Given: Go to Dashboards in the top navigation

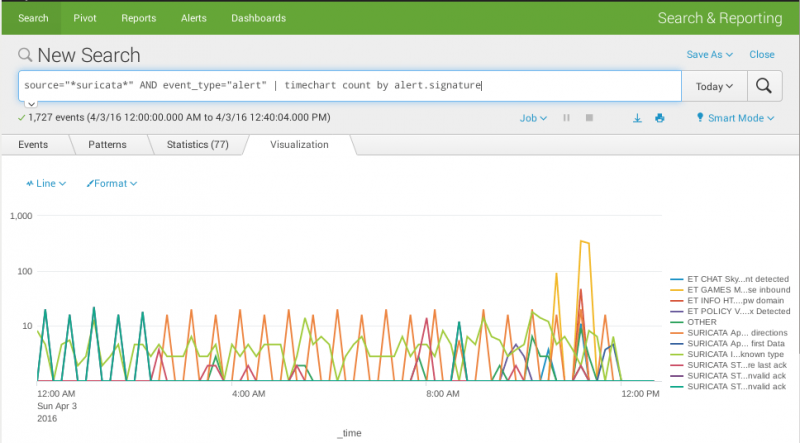Looking at the screenshot, I should click(x=258, y=18).
